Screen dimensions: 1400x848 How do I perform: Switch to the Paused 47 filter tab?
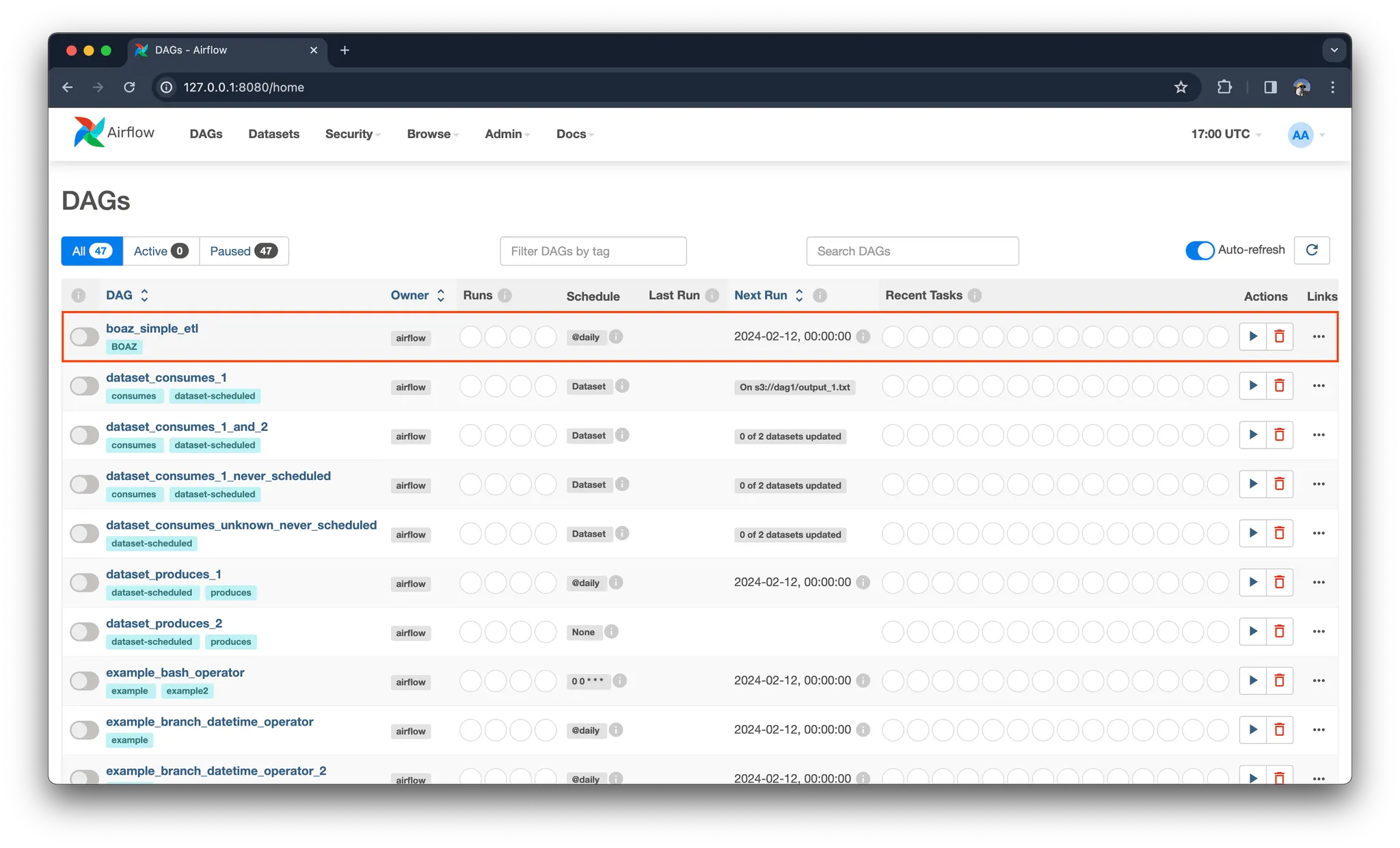coord(243,251)
